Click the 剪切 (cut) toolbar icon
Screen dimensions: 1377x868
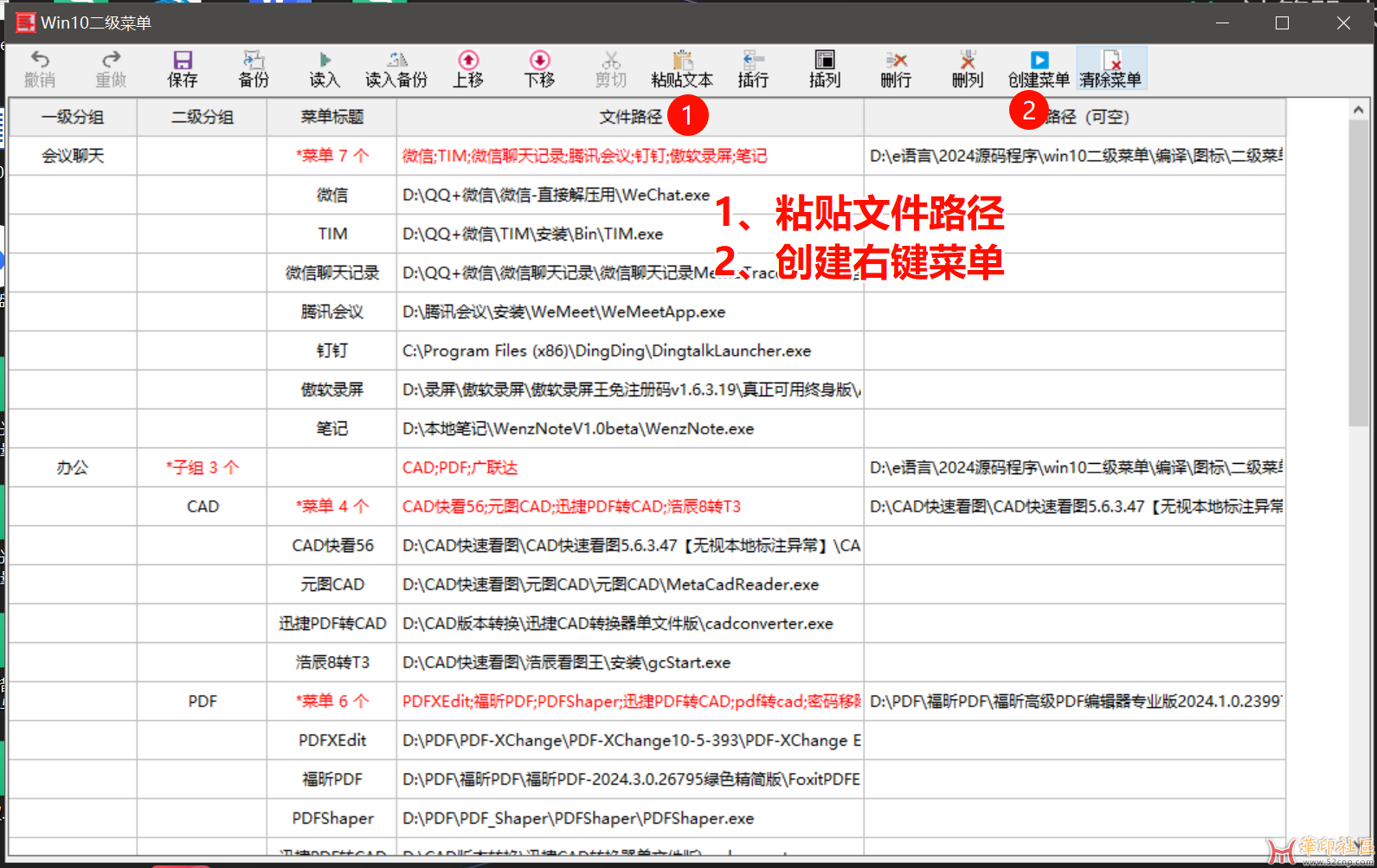pos(611,68)
